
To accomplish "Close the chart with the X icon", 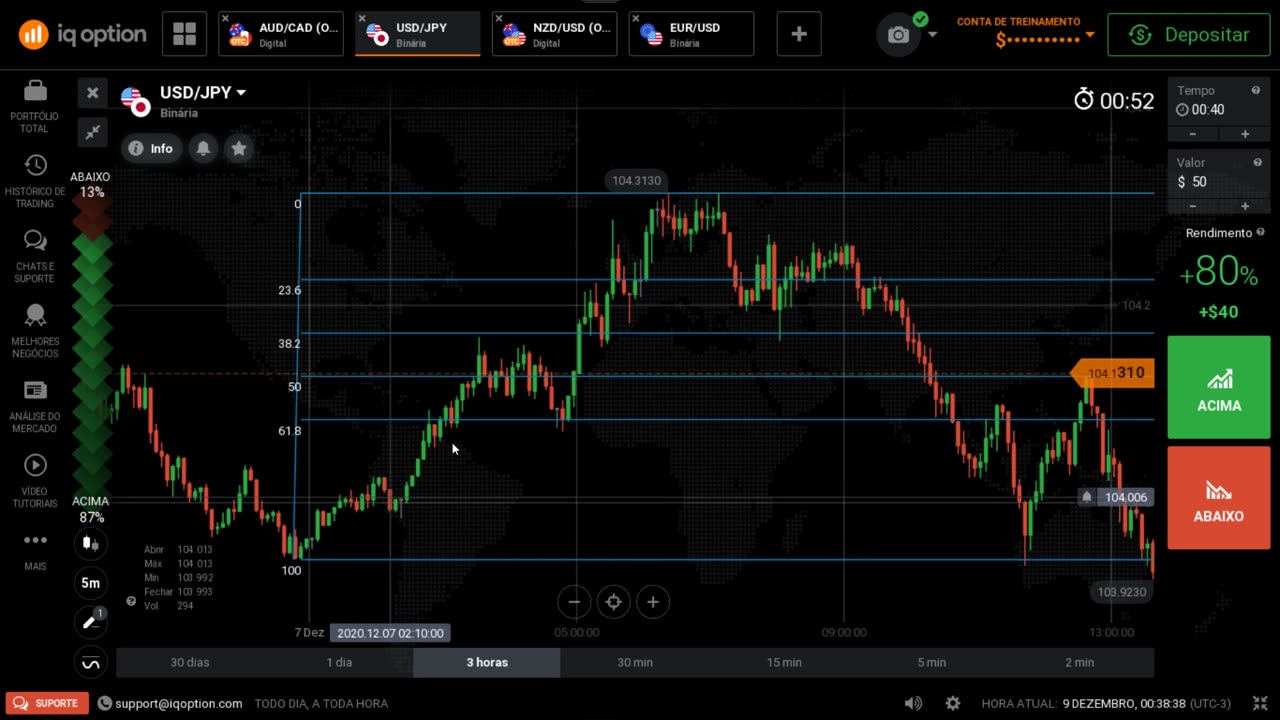I will click(x=92, y=93).
